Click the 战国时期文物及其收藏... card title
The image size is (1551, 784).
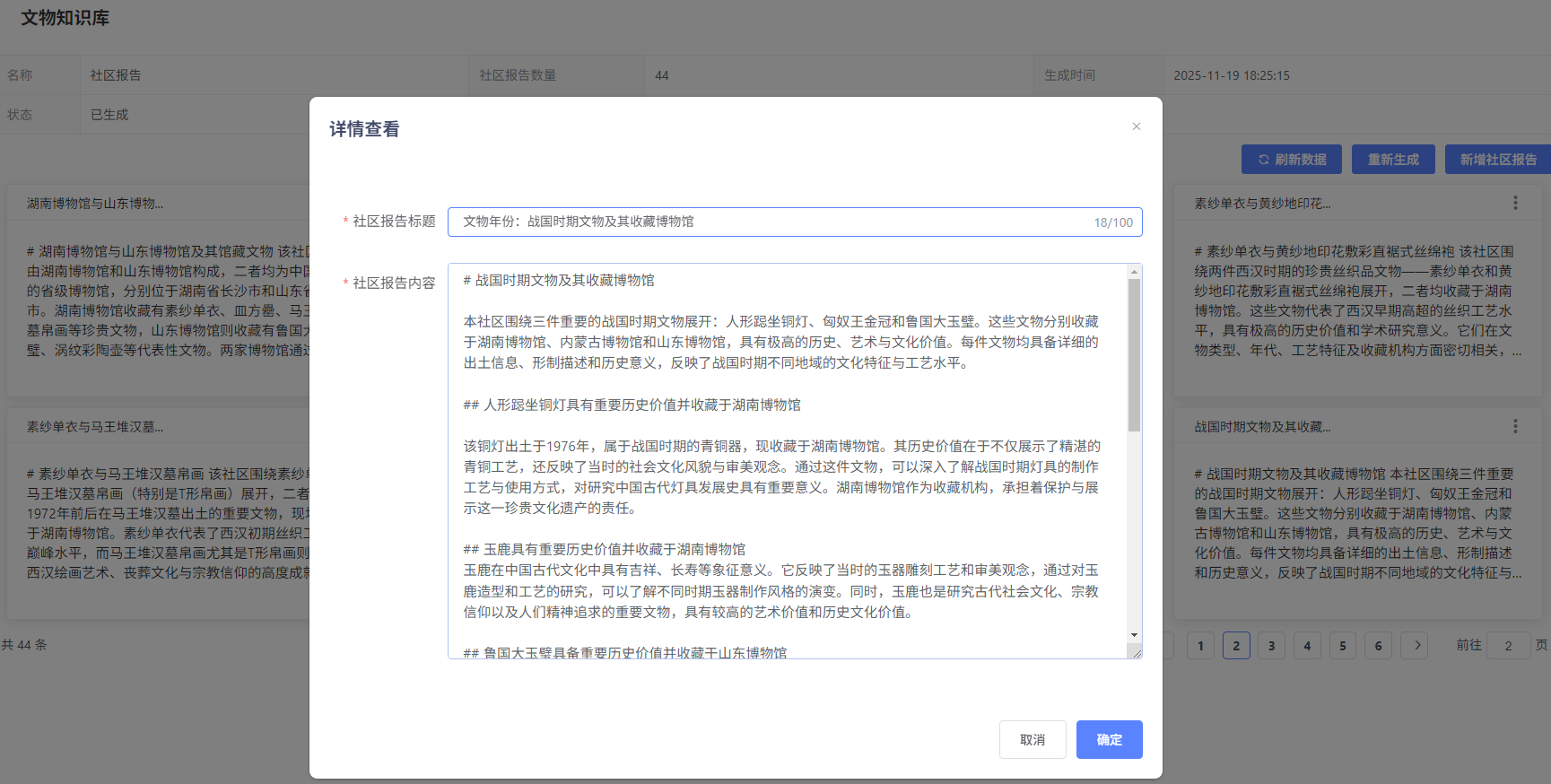tap(1262, 427)
